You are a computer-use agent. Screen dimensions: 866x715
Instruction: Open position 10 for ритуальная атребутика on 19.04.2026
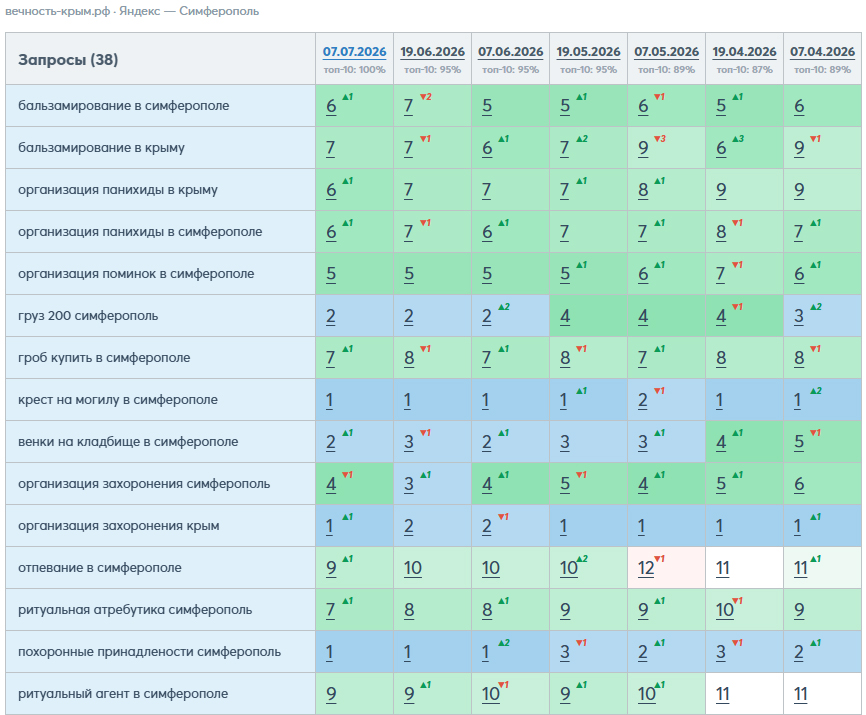tap(725, 610)
